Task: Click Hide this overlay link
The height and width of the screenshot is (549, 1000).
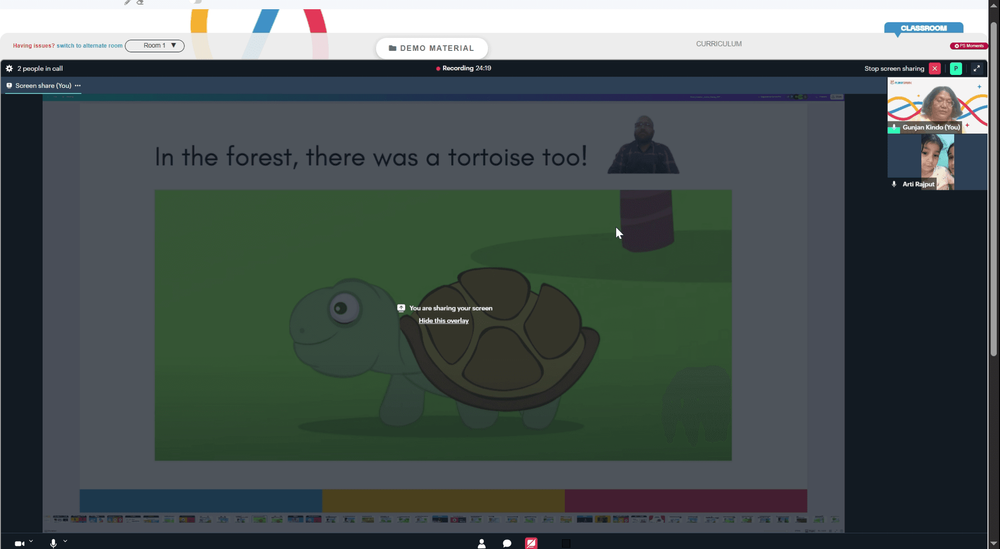Action: click(x=443, y=321)
